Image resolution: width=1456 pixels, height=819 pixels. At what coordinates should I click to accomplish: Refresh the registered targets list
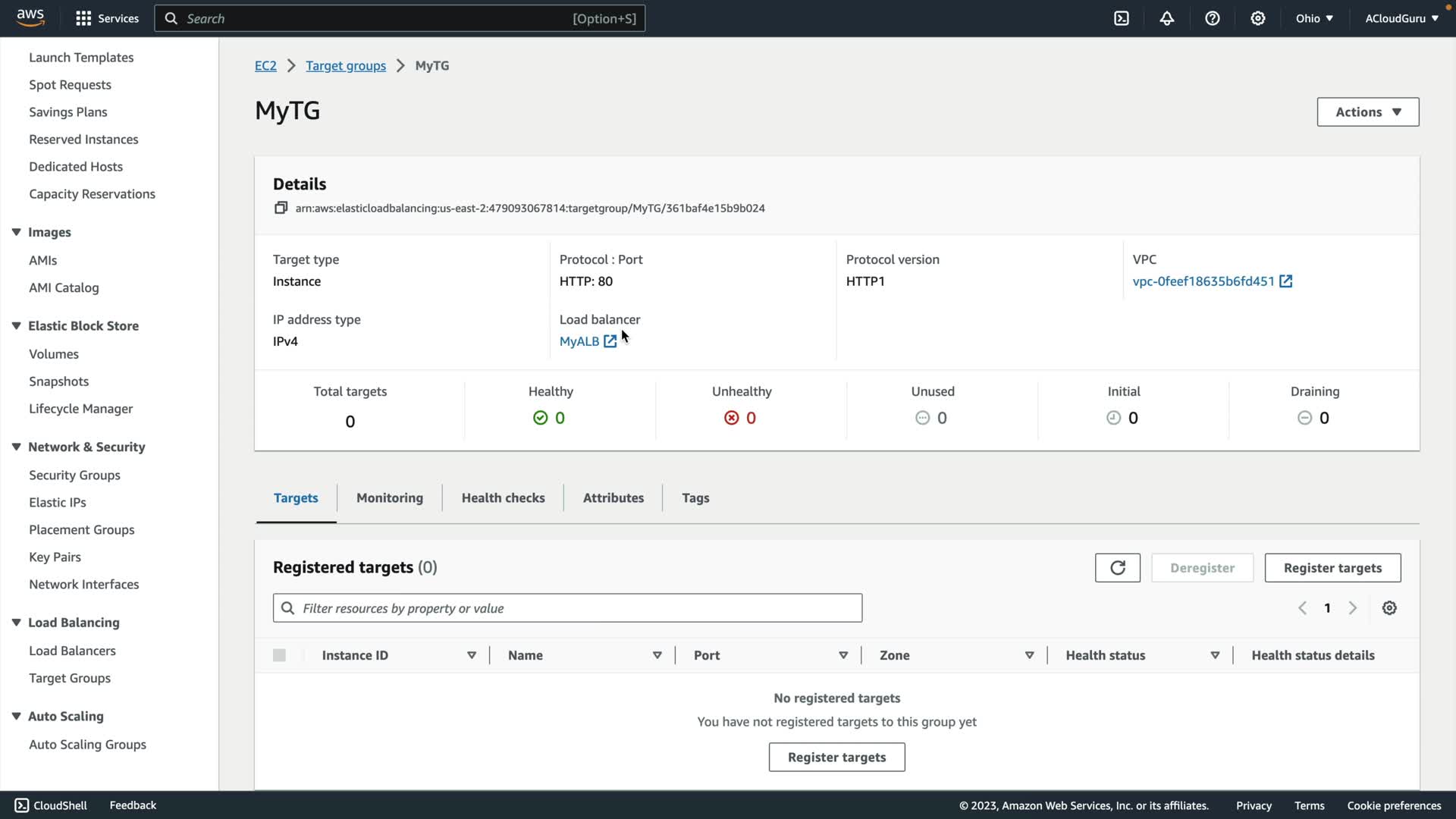(x=1117, y=568)
